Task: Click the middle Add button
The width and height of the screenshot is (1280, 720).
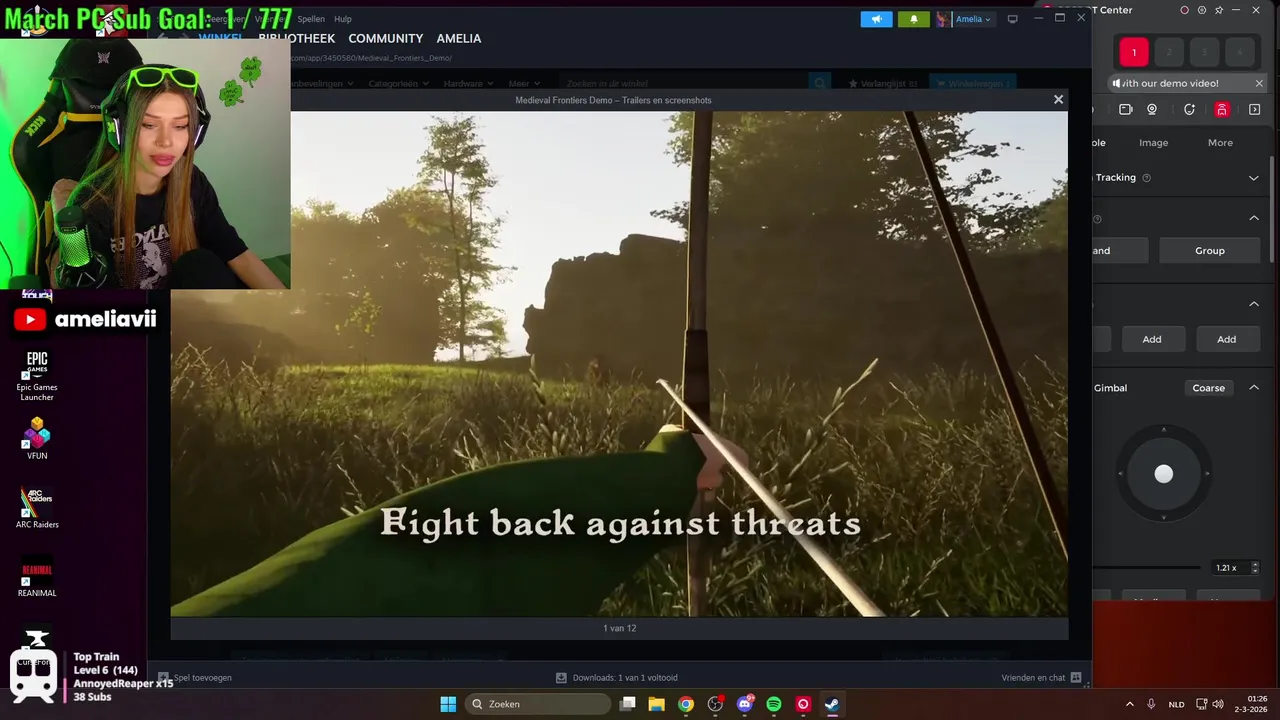Action: point(1152,339)
